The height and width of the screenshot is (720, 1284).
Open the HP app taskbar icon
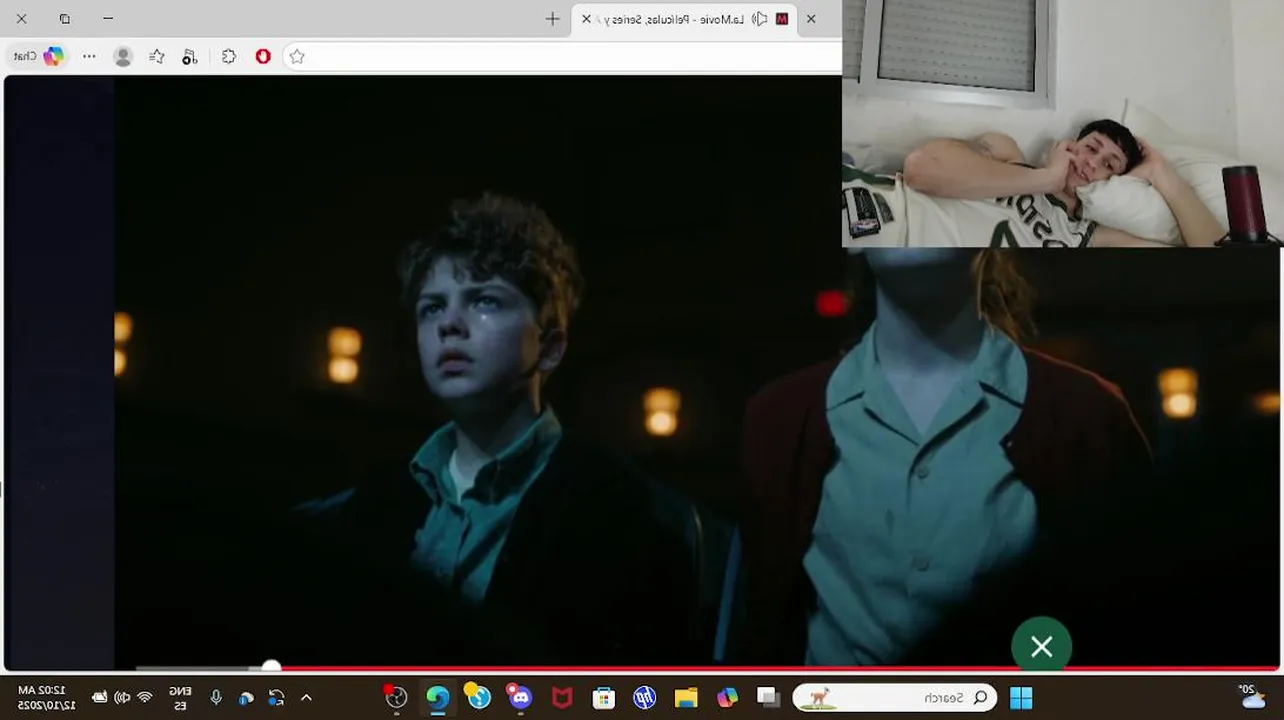645,697
